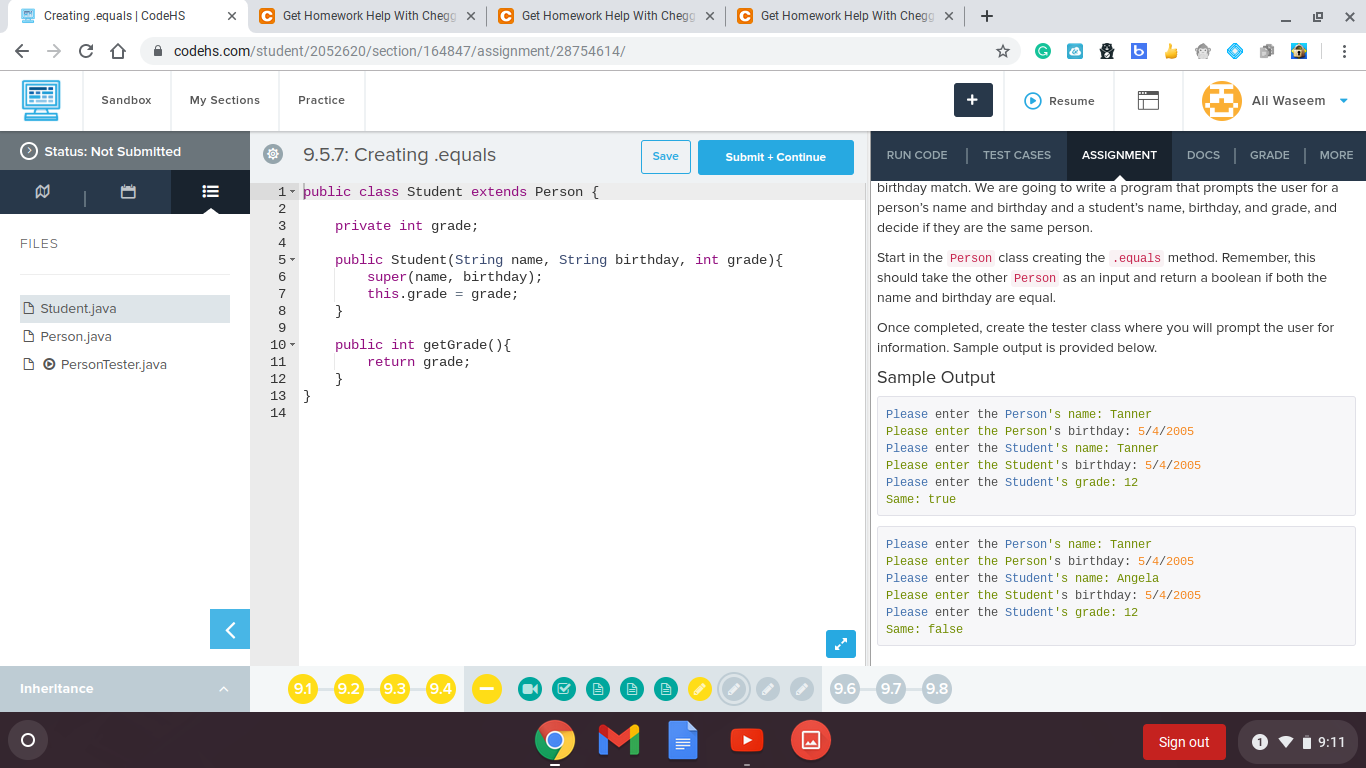
Task: Click the plus icon in top navbar
Action: click(x=973, y=100)
